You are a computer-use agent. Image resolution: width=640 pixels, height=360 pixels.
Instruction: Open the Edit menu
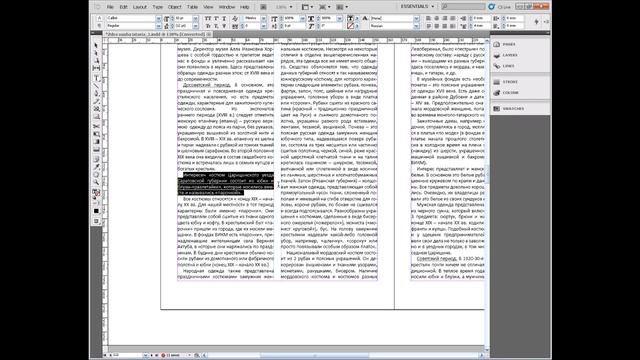(124, 7)
